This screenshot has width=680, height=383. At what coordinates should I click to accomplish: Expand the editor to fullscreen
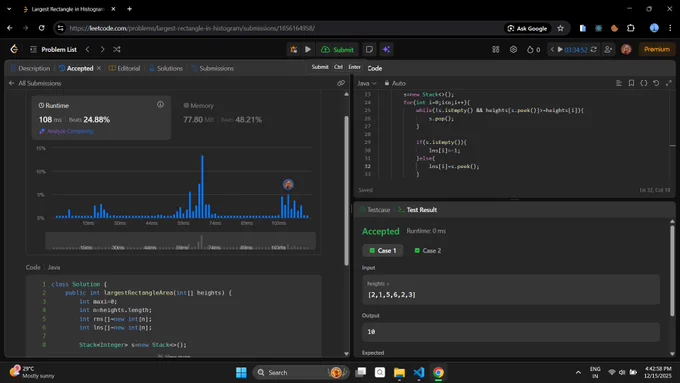(668, 83)
